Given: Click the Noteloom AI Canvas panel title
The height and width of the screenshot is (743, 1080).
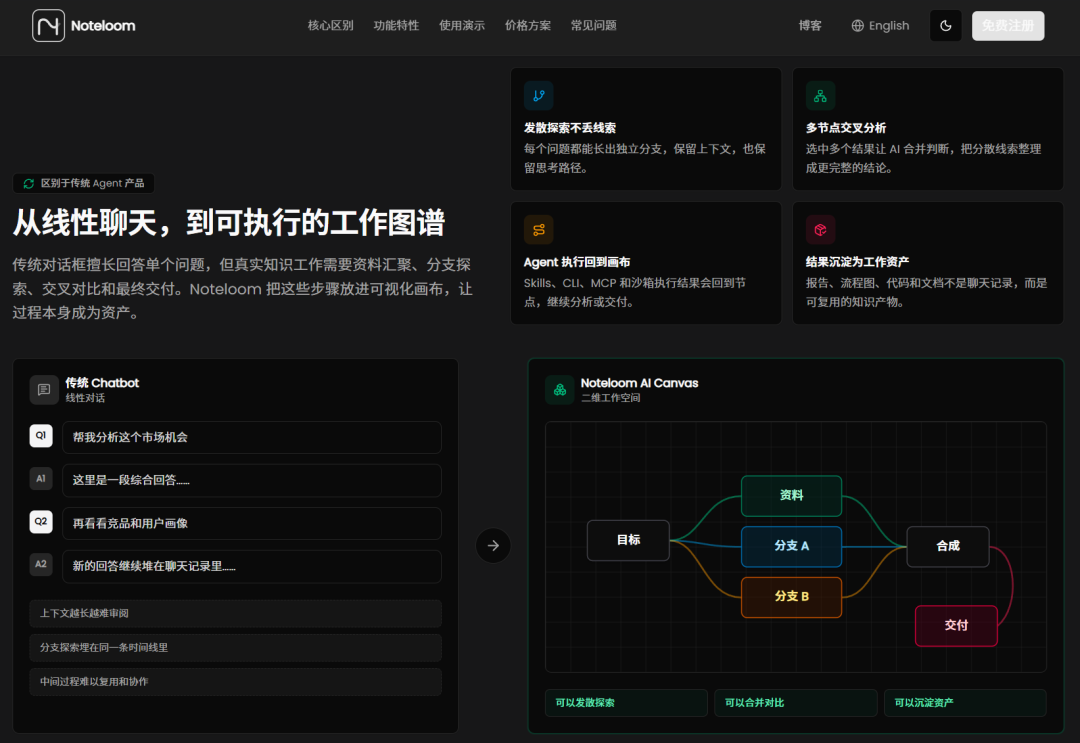Looking at the screenshot, I should tap(639, 383).
